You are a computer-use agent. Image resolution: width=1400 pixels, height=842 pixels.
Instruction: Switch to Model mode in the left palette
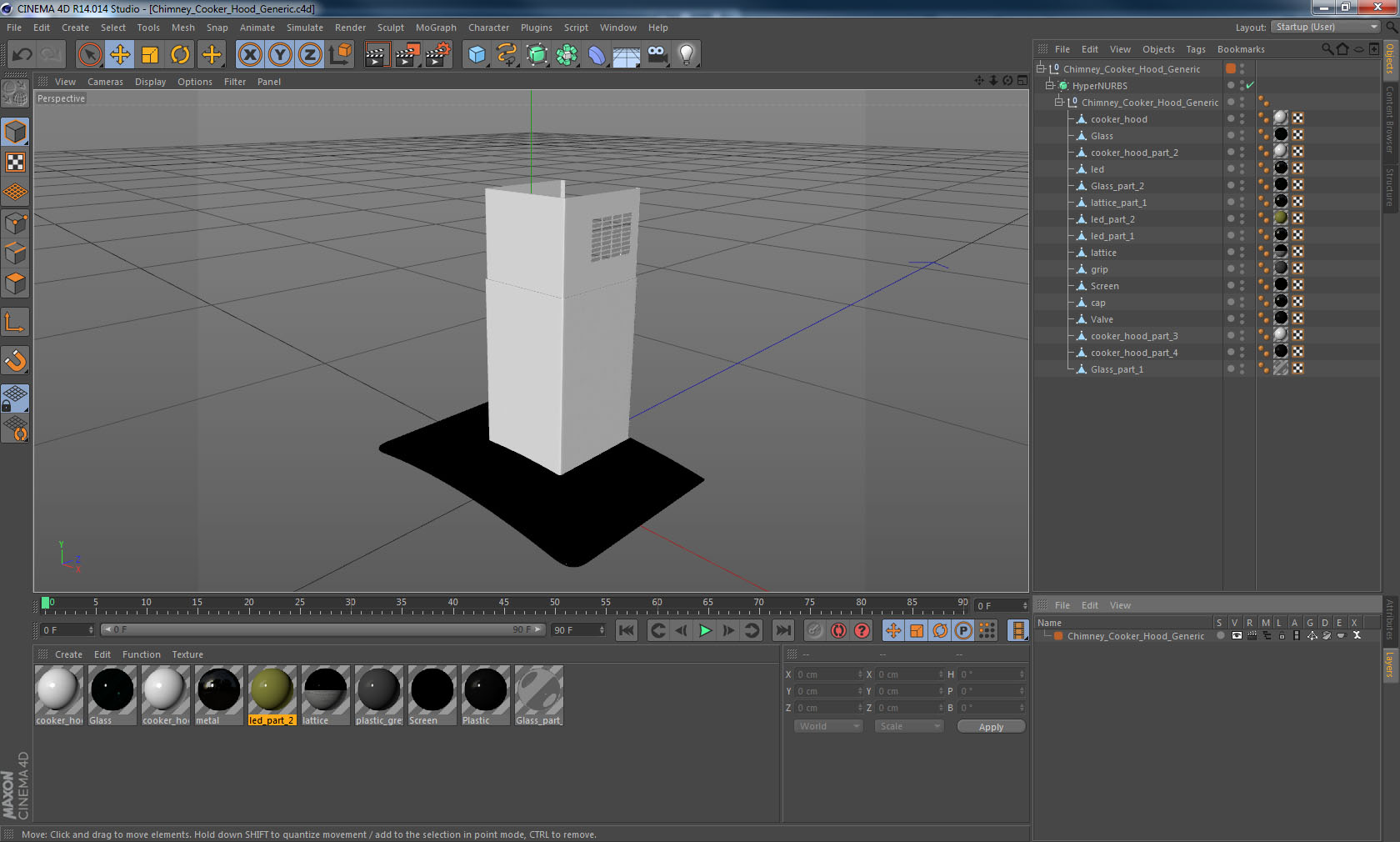pos(16,132)
